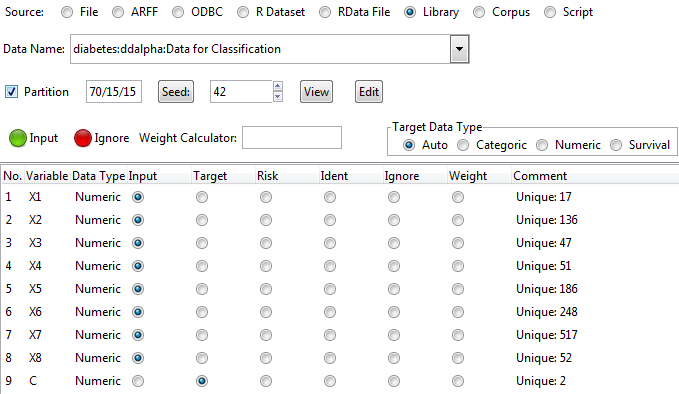Click the Variable column header
679x394 pixels.
click(47, 176)
